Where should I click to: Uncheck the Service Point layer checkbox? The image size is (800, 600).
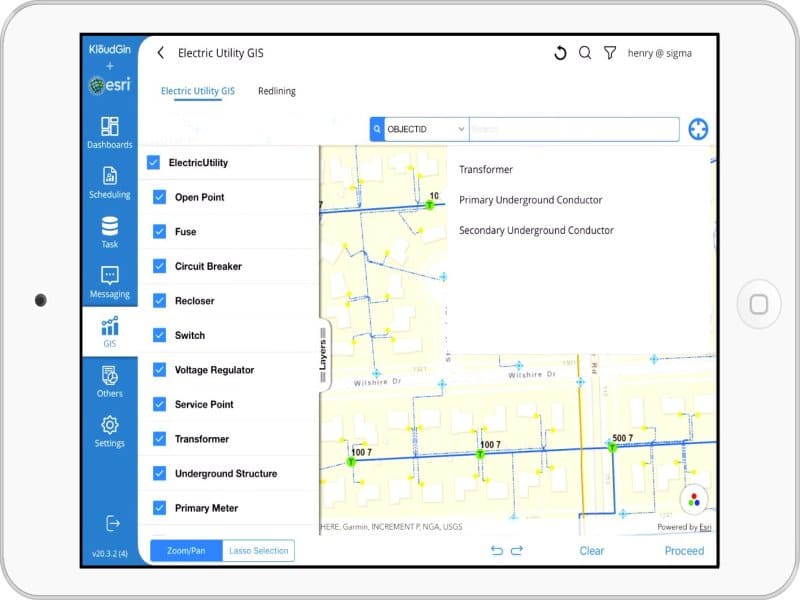(x=160, y=404)
